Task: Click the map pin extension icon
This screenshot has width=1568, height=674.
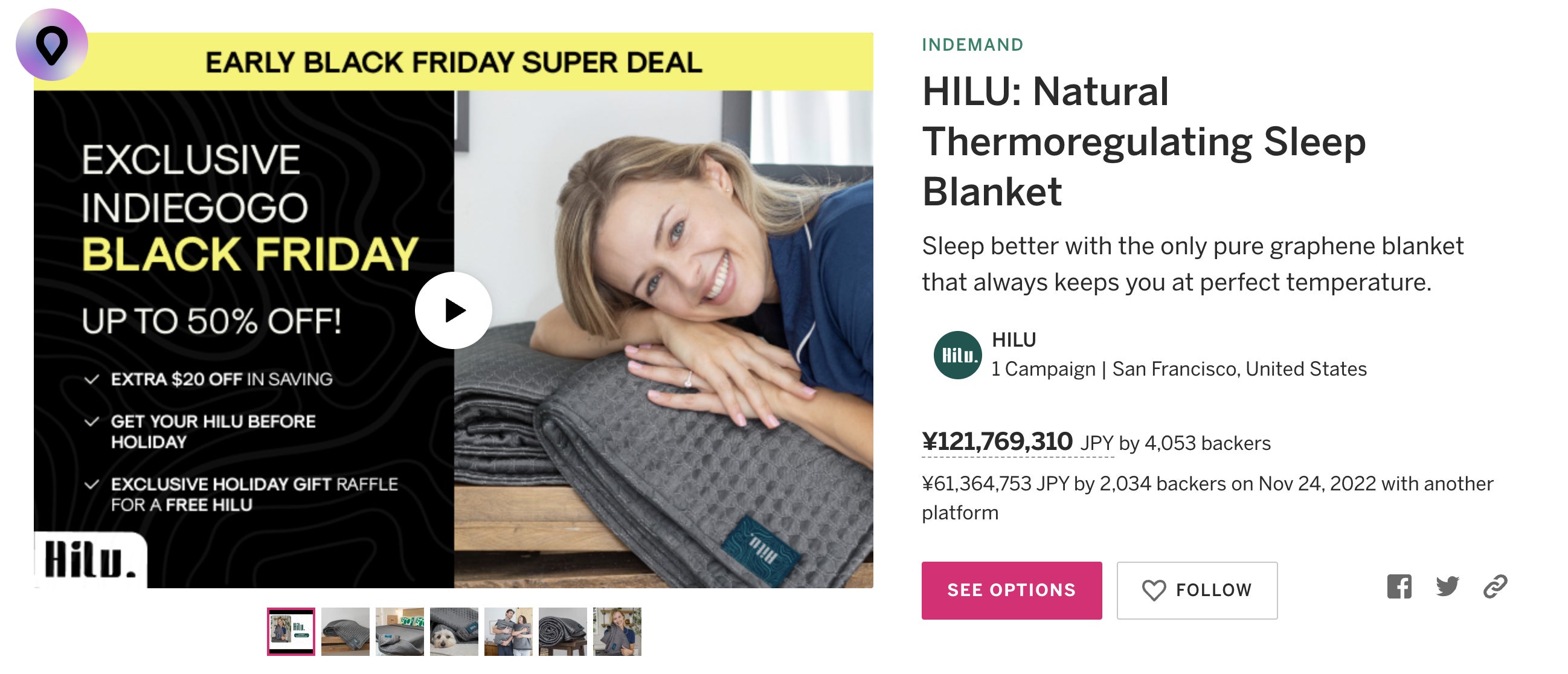Action: pyautogui.click(x=52, y=45)
